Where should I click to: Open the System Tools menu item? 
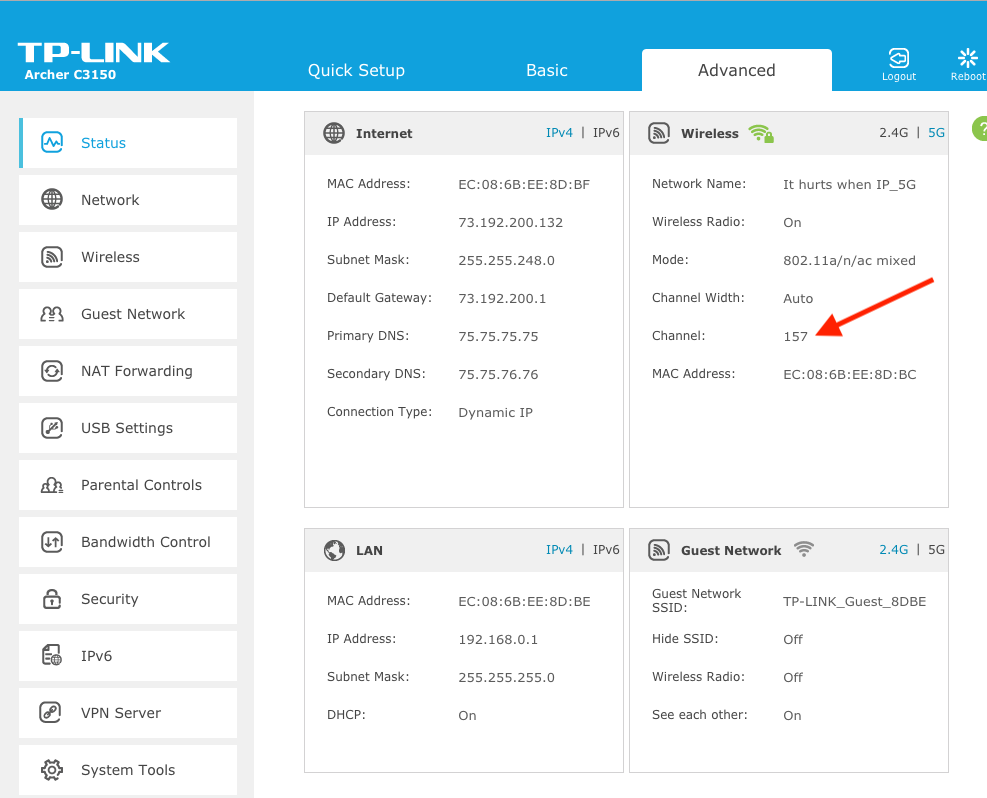tap(128, 770)
